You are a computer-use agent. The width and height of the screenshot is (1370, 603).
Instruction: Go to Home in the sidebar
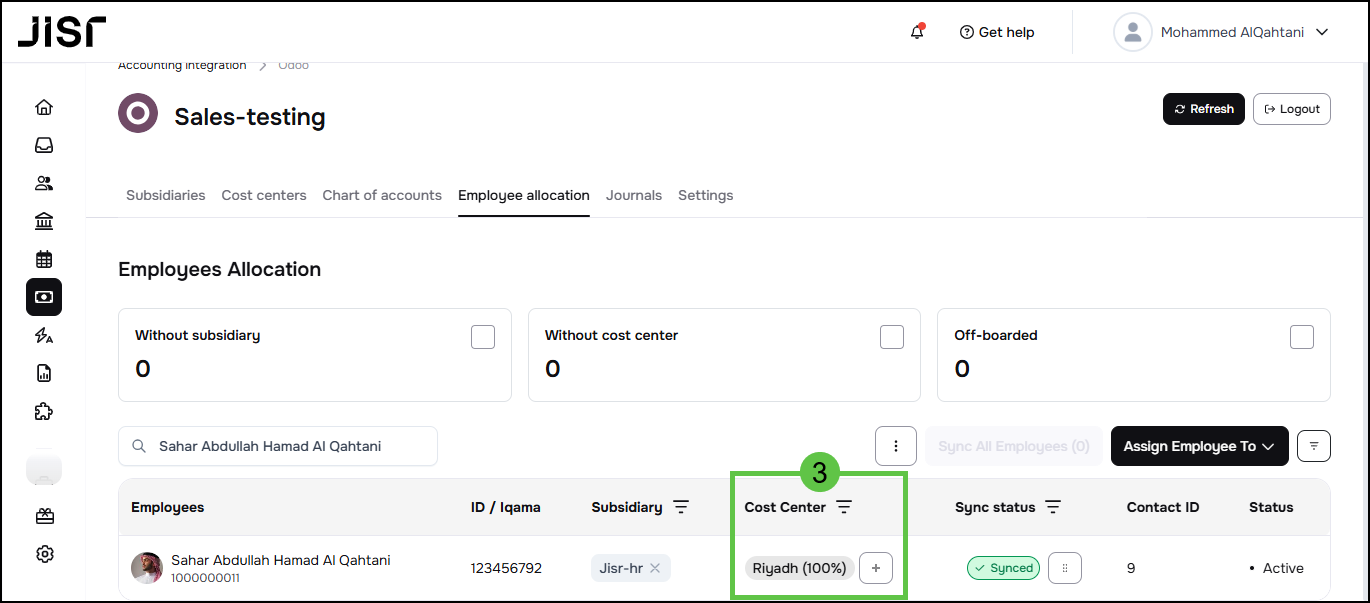(x=44, y=107)
